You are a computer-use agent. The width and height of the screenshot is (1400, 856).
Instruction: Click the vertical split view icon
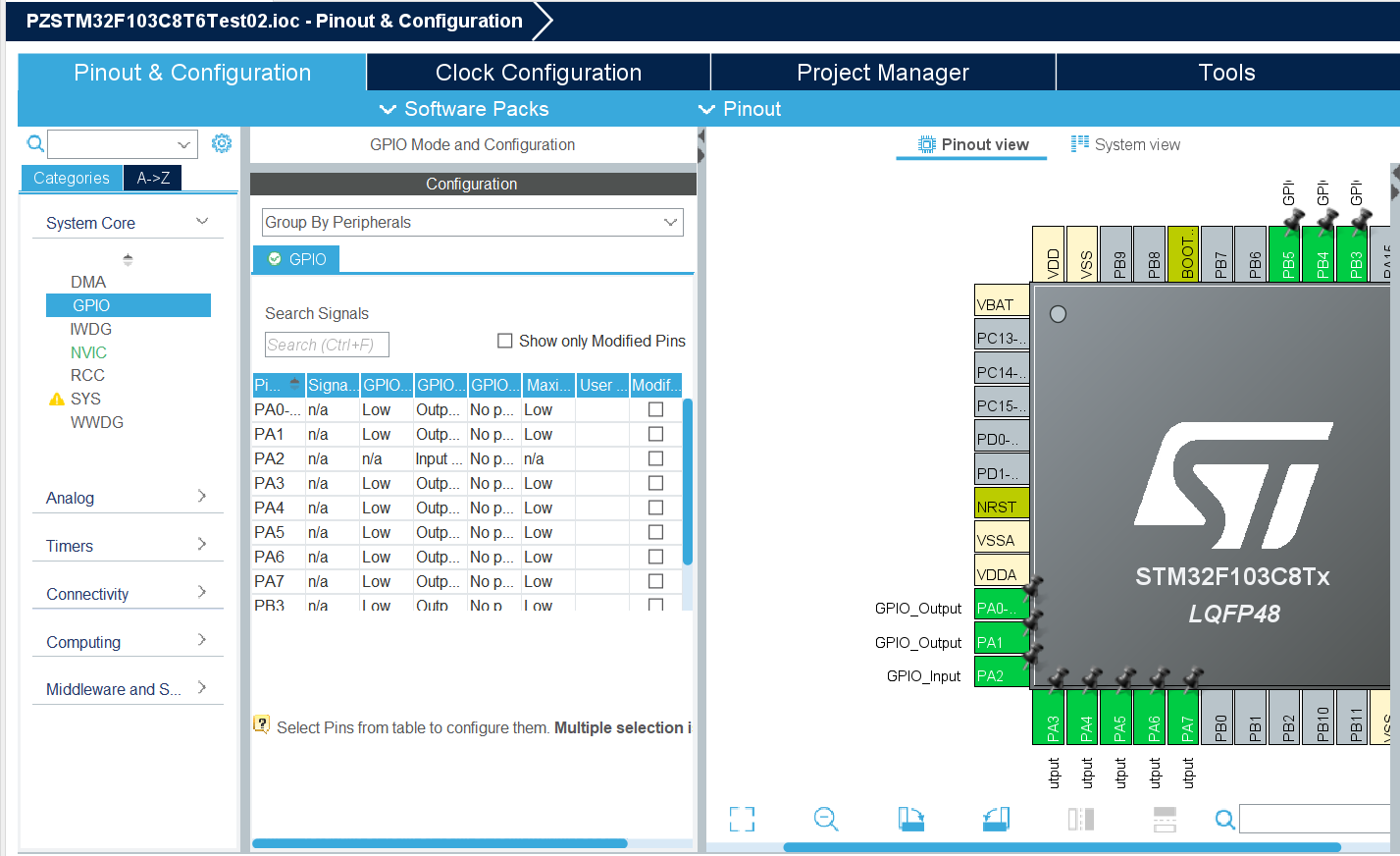pos(1081,819)
